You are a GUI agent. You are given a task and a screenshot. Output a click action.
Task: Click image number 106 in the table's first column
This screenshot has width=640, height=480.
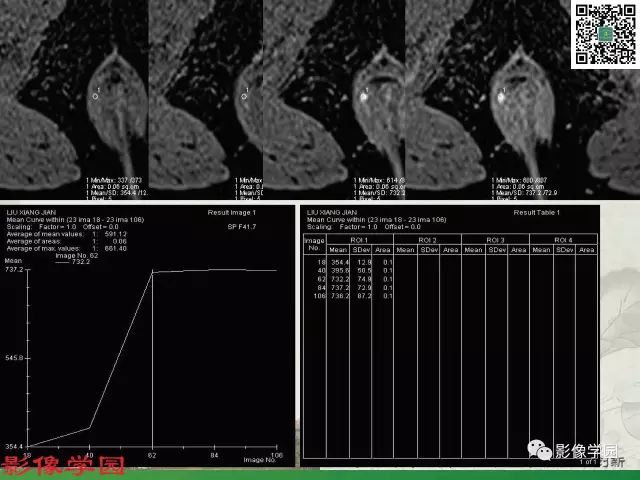click(320, 296)
